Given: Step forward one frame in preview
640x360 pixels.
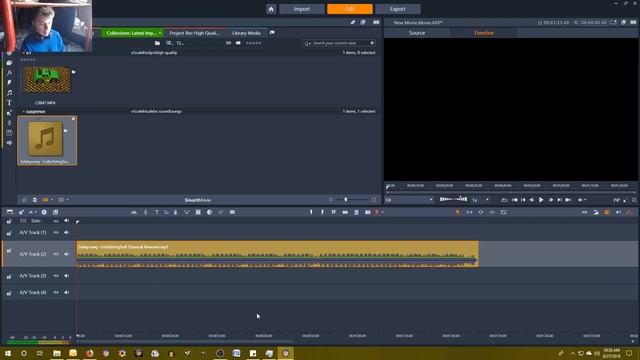Looking at the screenshot, I should click(x=551, y=200).
